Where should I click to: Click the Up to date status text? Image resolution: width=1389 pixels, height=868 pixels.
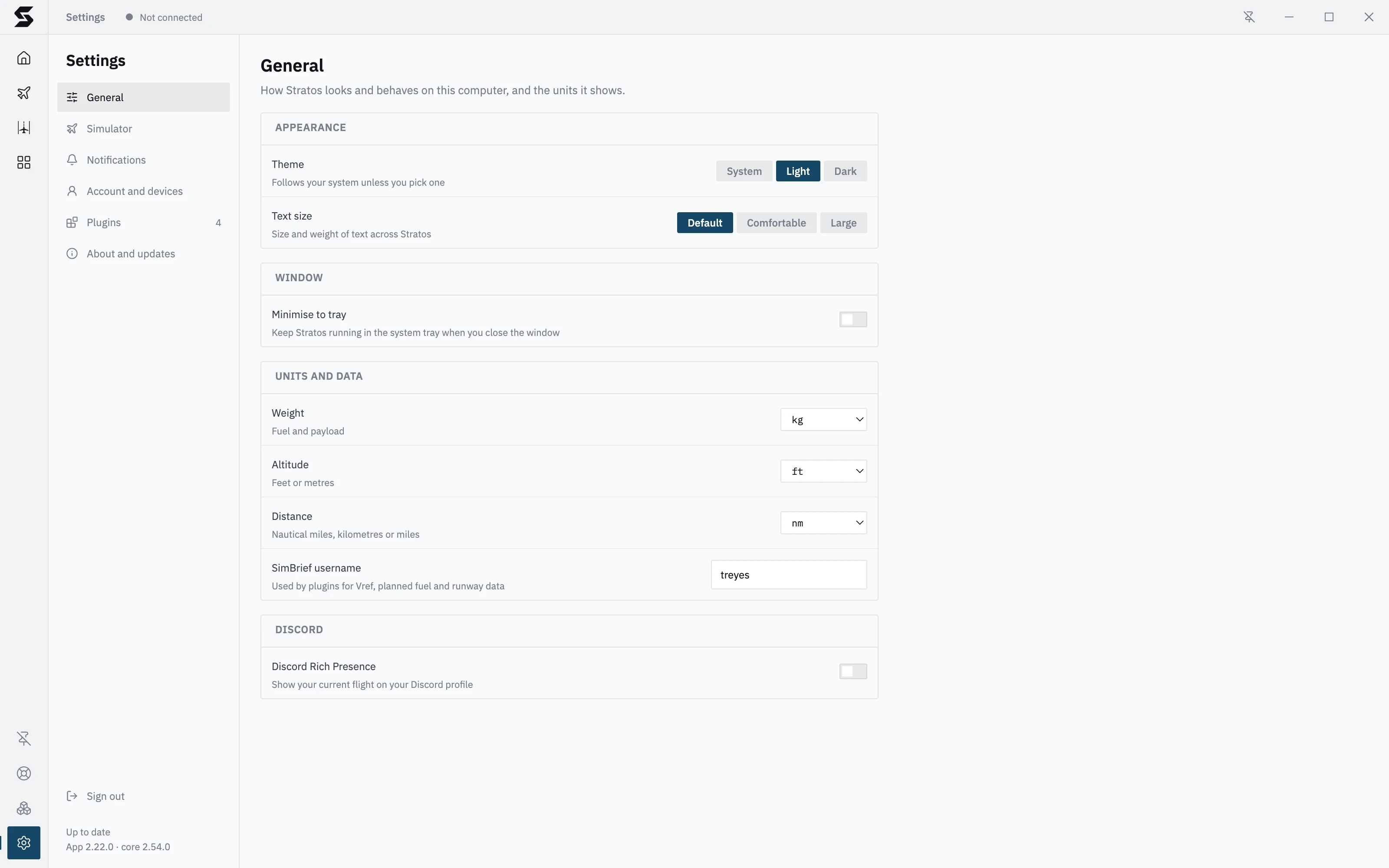pyautogui.click(x=88, y=832)
